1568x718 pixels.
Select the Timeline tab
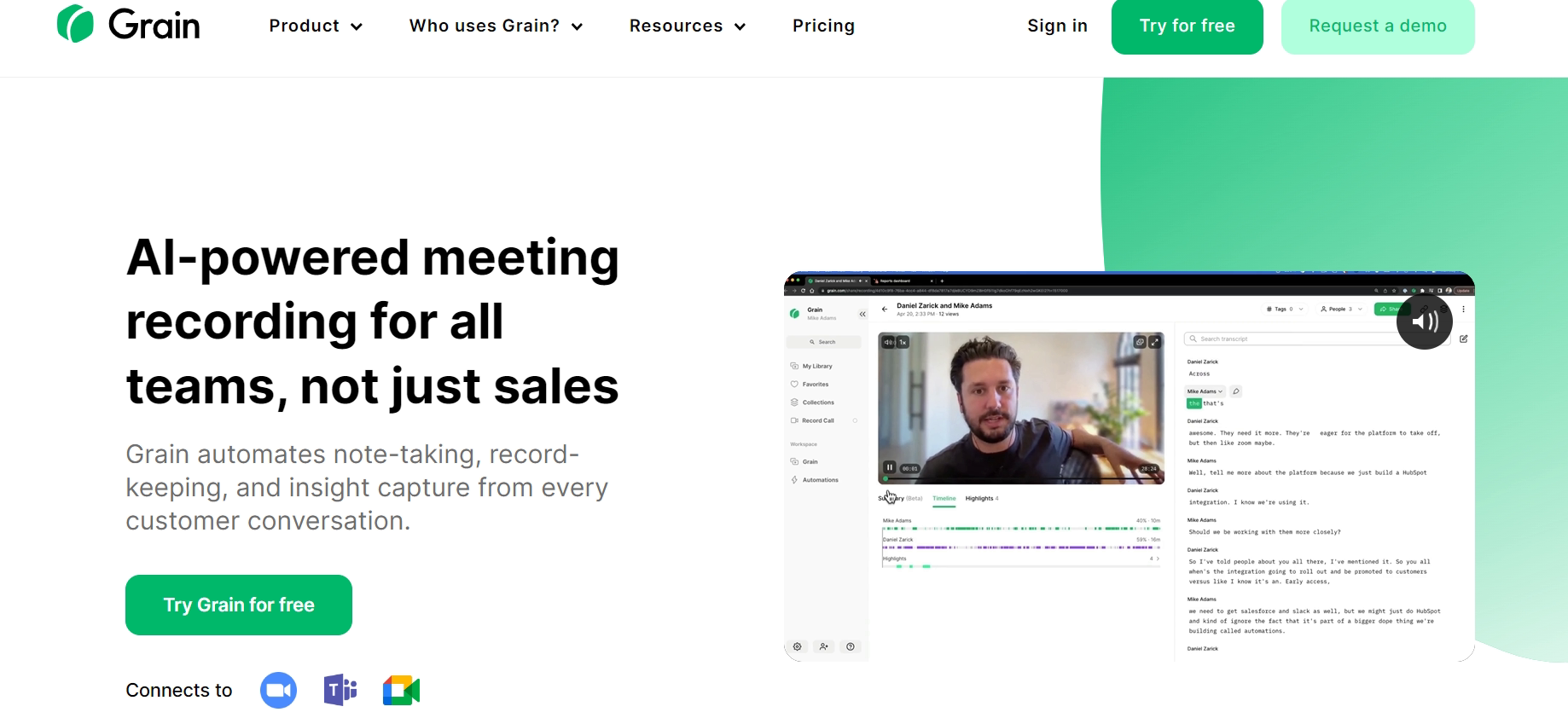pos(944,498)
